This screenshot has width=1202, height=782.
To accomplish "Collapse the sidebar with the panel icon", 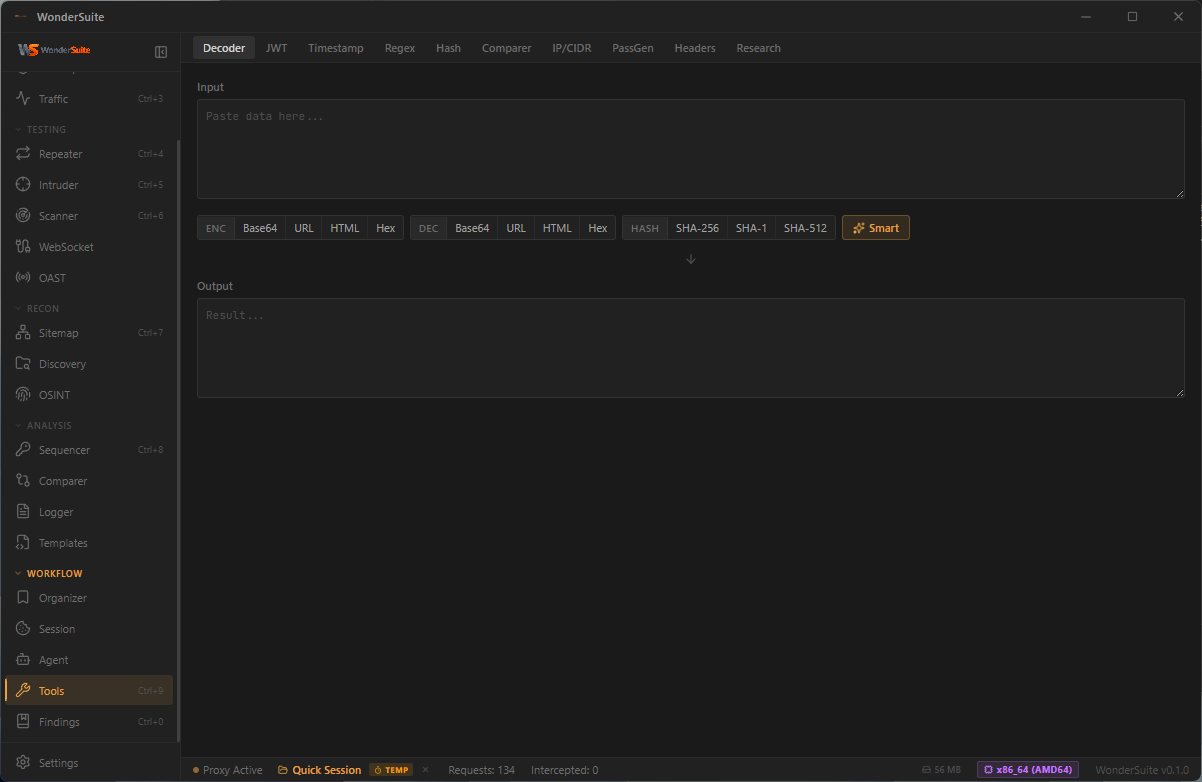I will tap(161, 52).
